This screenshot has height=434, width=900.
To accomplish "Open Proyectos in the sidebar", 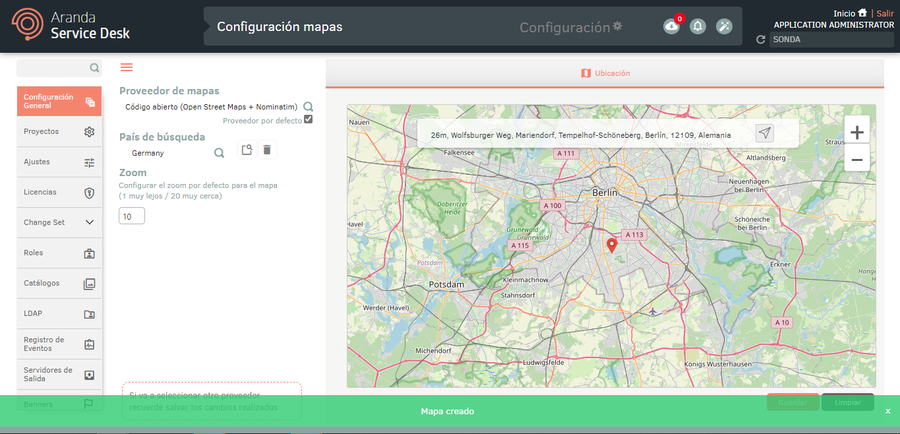I will click(x=59, y=131).
